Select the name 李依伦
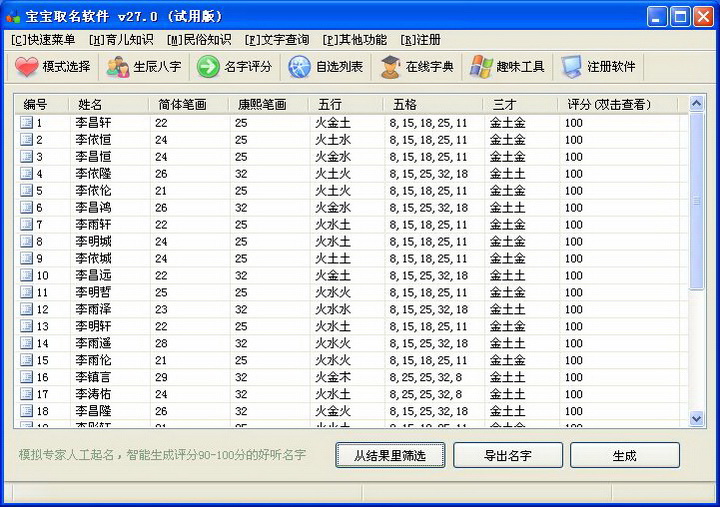Viewport: 720px width, 507px height. [x=93, y=191]
